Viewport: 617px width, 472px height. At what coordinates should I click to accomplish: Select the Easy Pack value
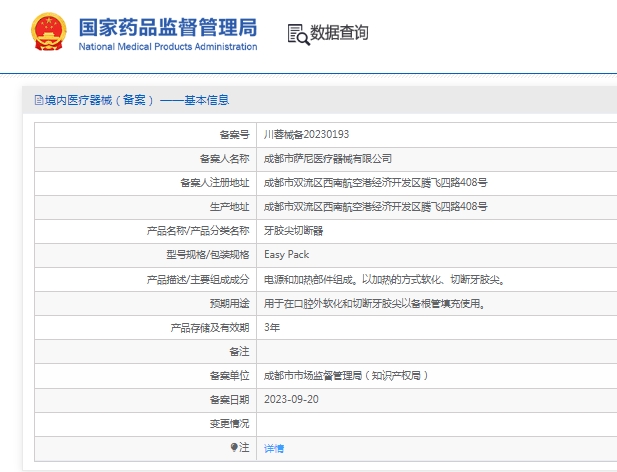coord(286,255)
